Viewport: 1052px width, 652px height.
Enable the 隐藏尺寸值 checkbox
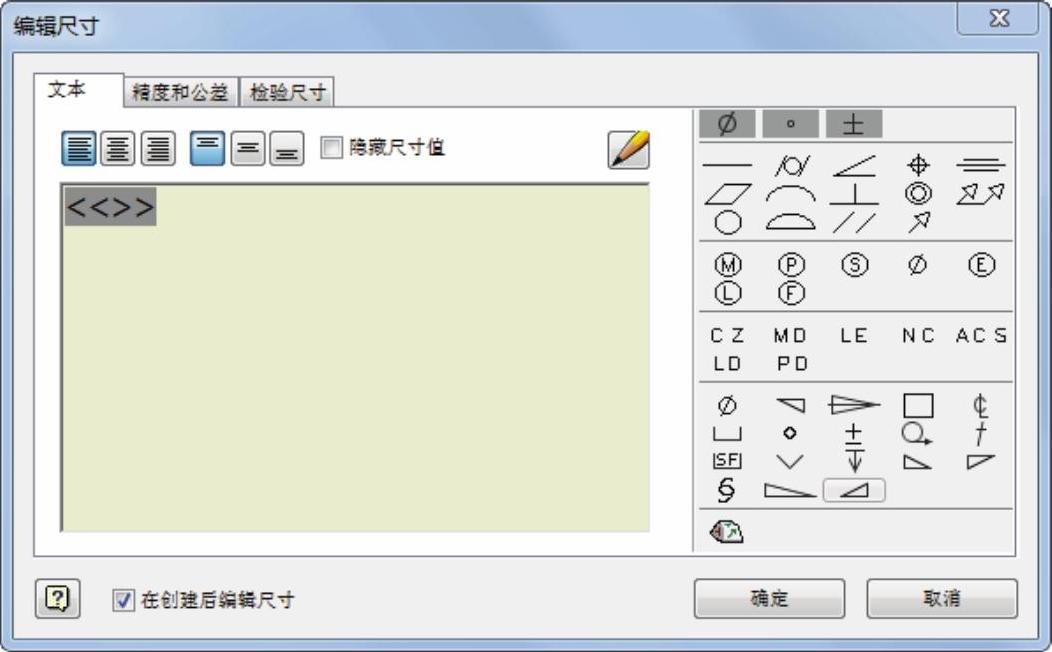[x=329, y=148]
